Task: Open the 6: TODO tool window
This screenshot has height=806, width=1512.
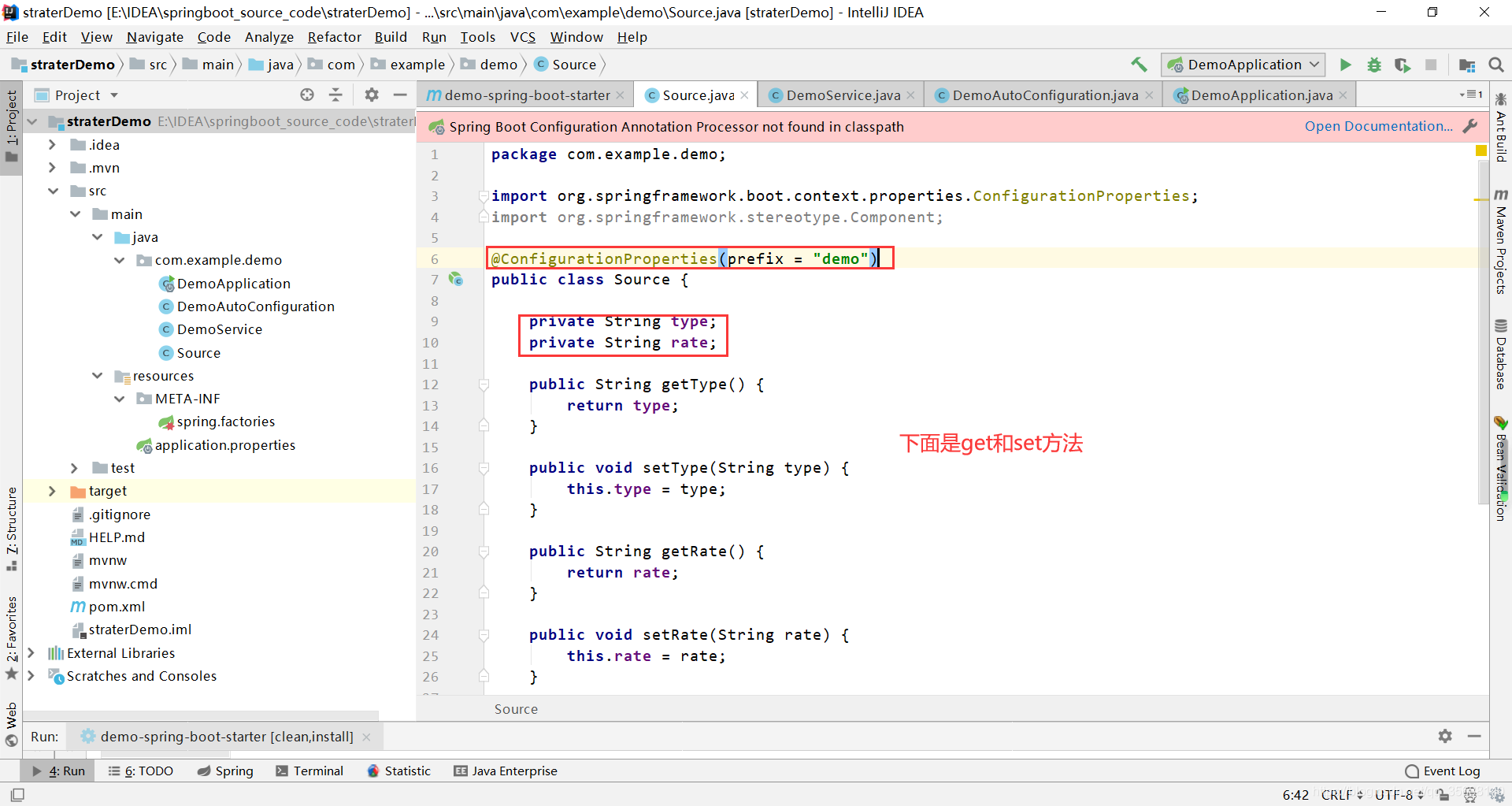Action: [140, 771]
